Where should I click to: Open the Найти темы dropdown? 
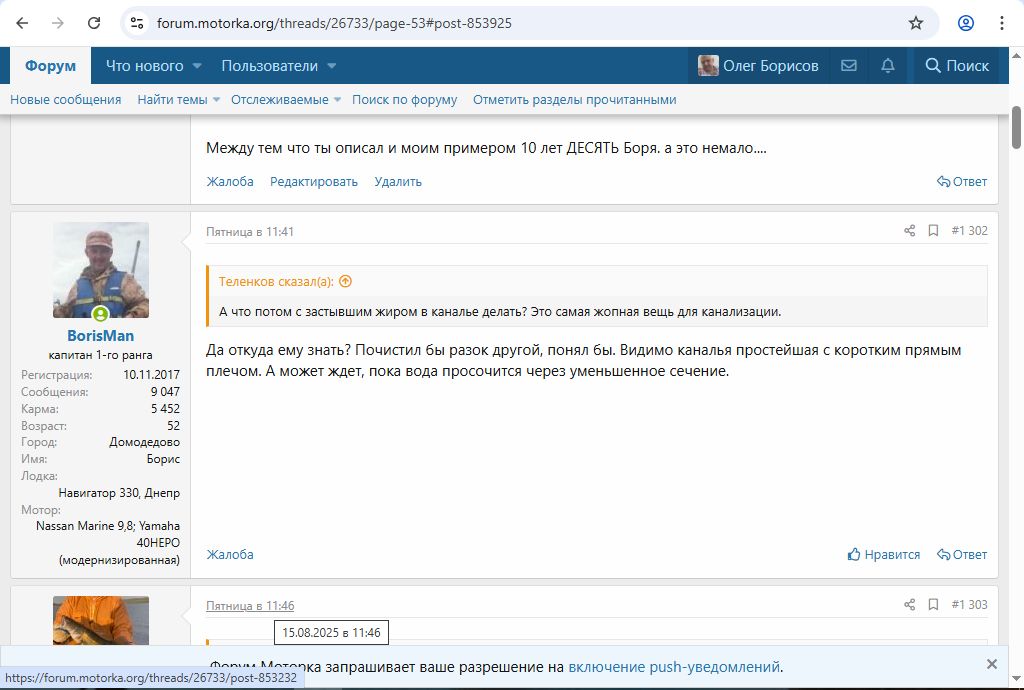[x=175, y=100]
